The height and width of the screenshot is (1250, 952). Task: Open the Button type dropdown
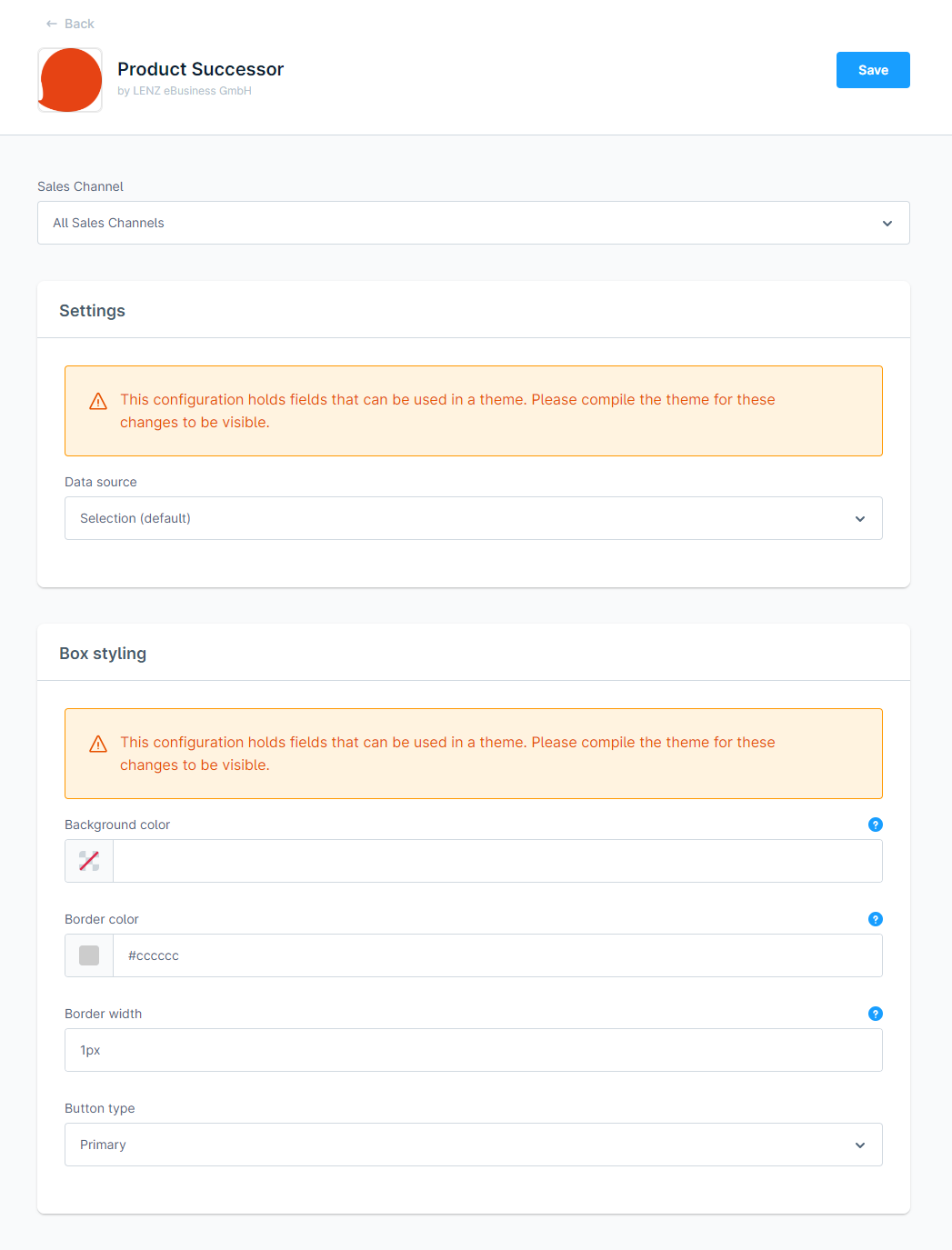point(474,1145)
